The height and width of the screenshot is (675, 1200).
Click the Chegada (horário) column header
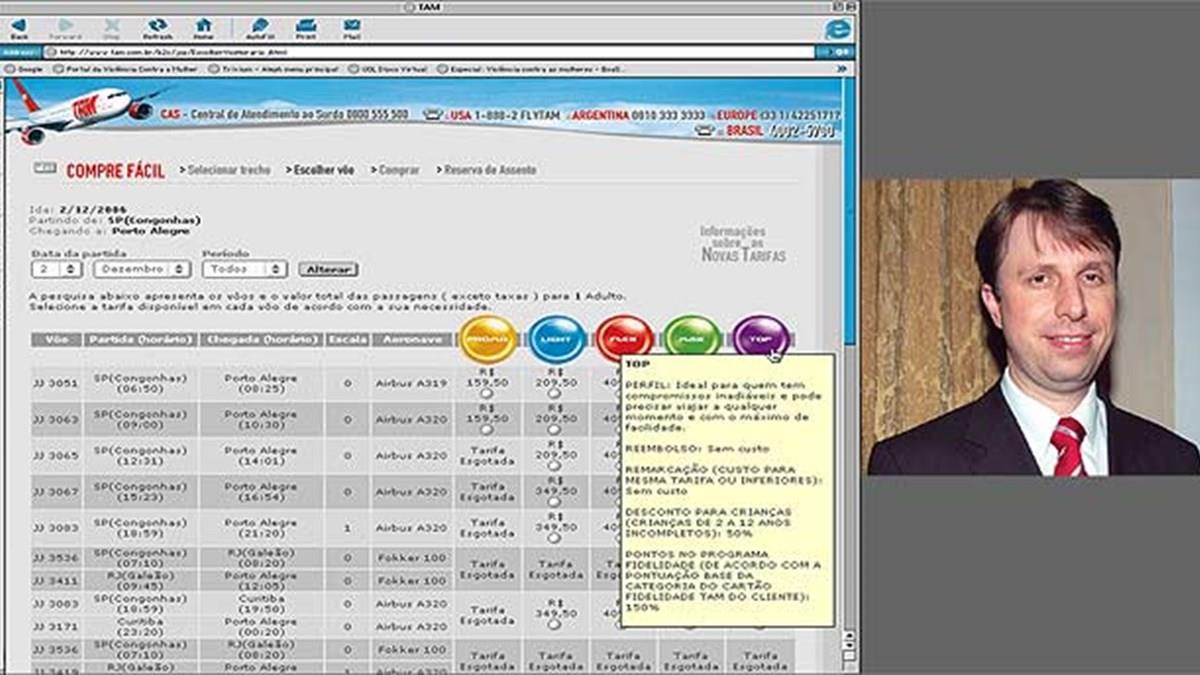pos(260,340)
